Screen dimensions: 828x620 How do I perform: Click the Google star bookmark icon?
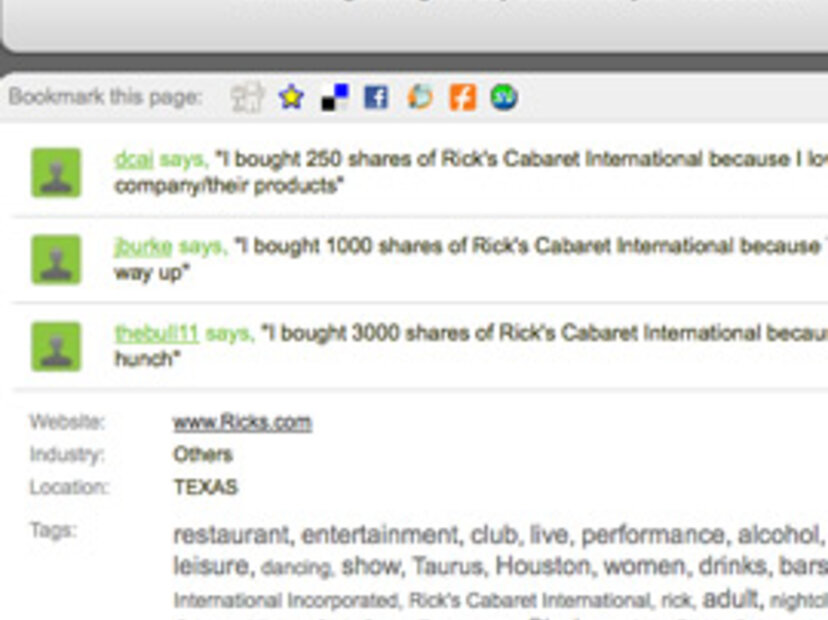point(291,97)
